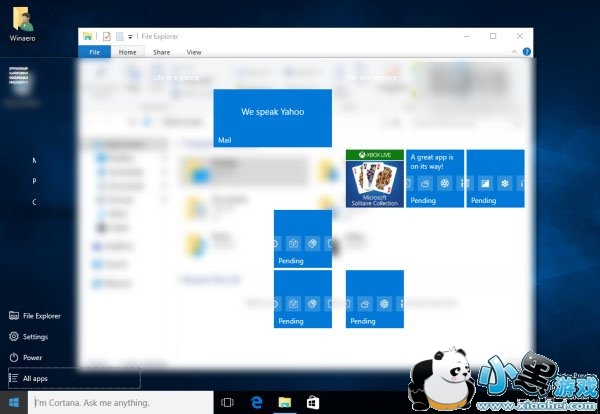The height and width of the screenshot is (414, 600).
Task: Switch to the View ribbon tab
Action: (x=194, y=52)
